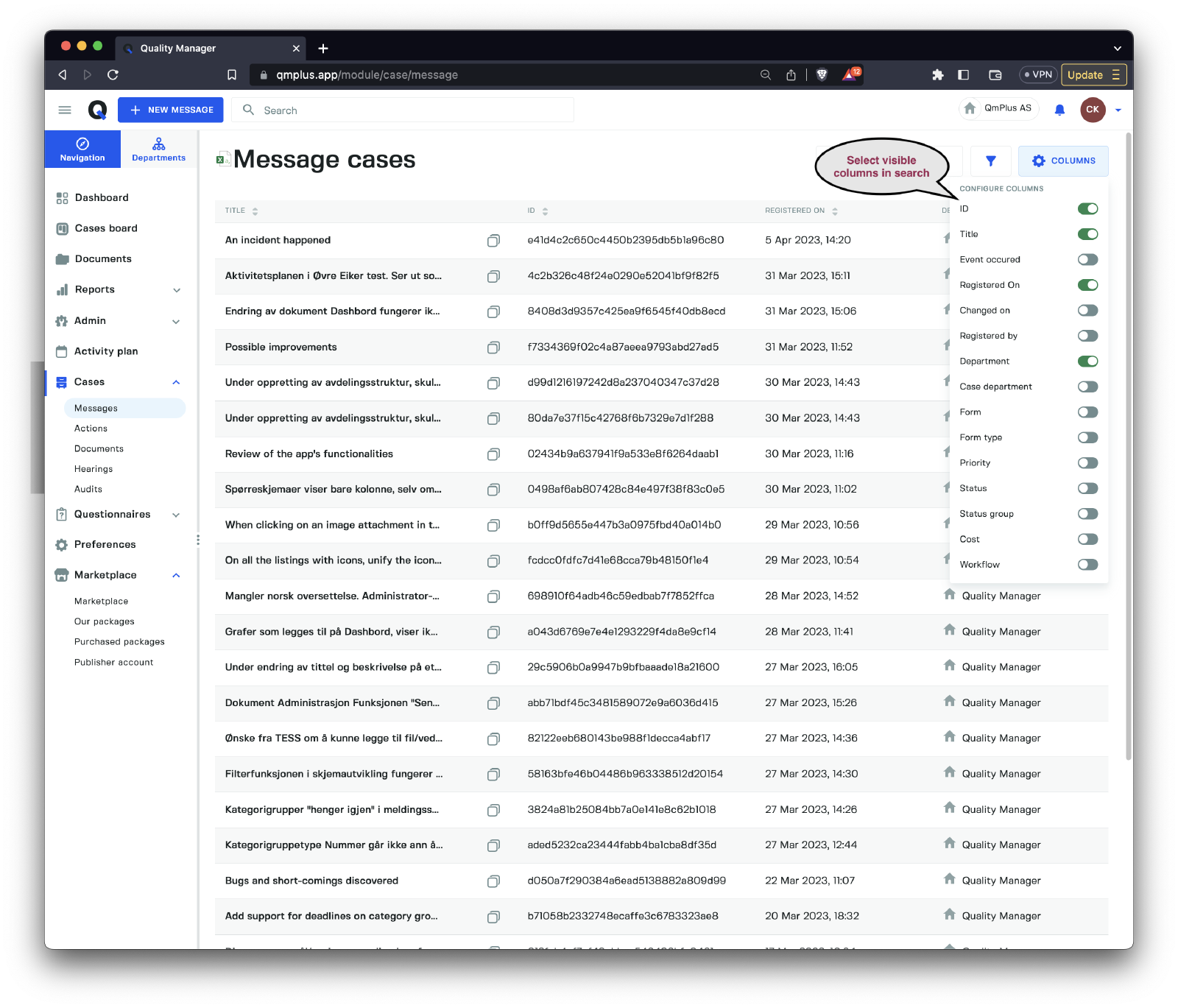The width and height of the screenshot is (1178, 1008).
Task: Click the notification bell icon
Action: (x=1059, y=110)
